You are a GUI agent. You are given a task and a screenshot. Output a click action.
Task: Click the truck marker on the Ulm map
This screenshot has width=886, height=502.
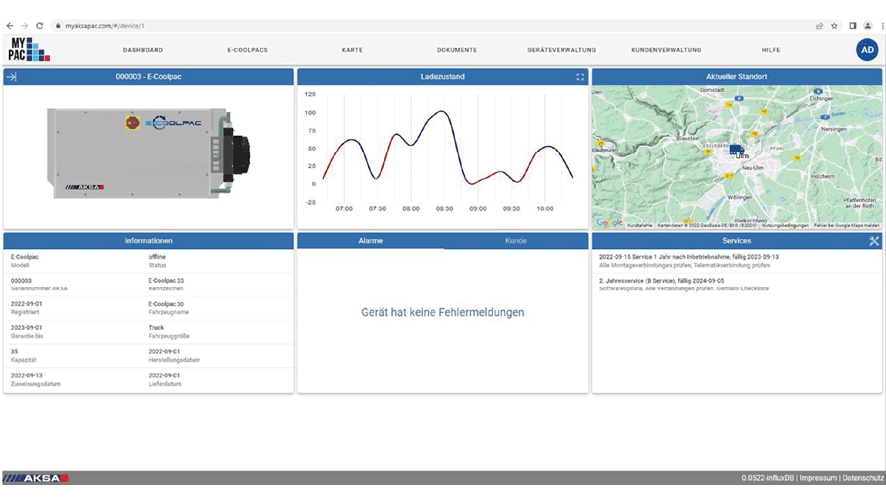[735, 150]
